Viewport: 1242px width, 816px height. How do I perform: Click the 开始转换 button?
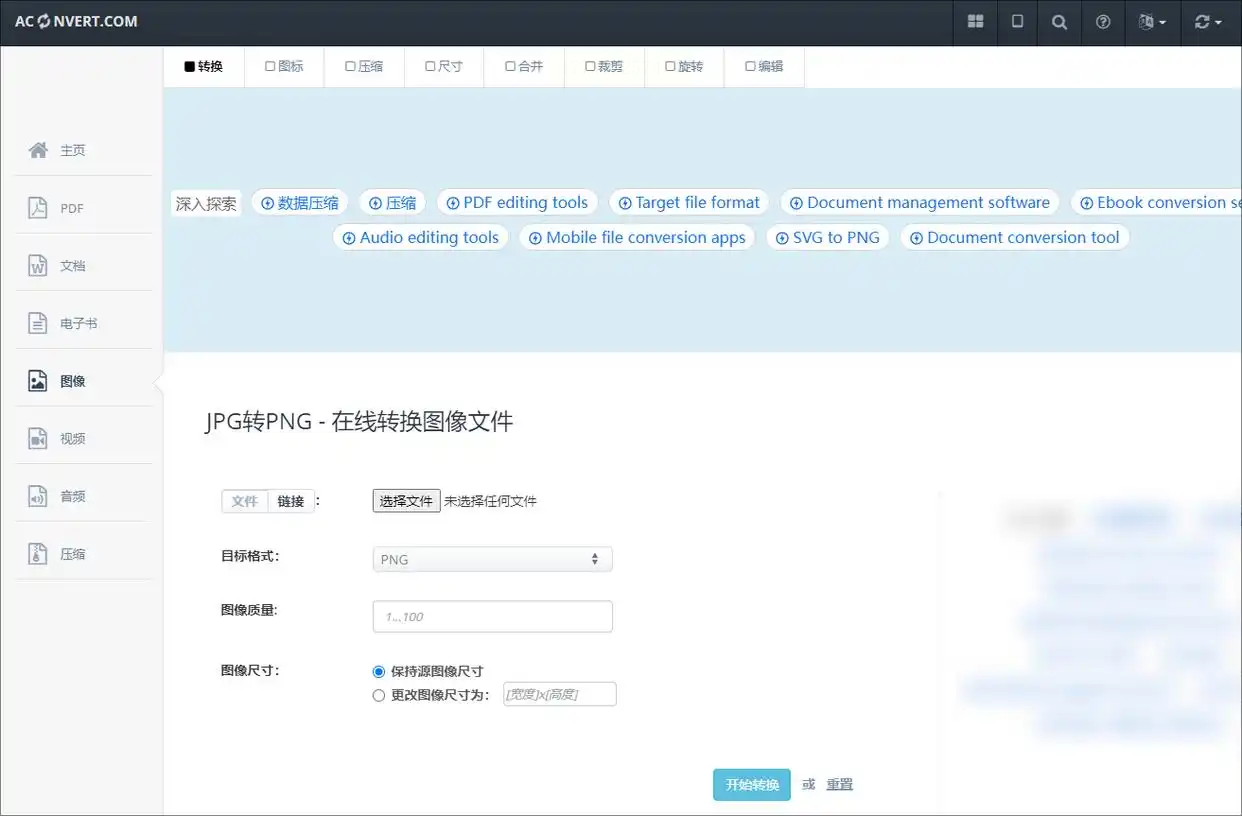click(x=752, y=785)
